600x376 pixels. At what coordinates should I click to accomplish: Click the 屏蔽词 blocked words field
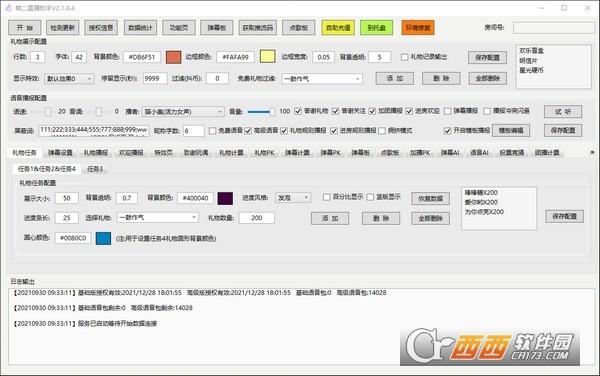pos(94,131)
